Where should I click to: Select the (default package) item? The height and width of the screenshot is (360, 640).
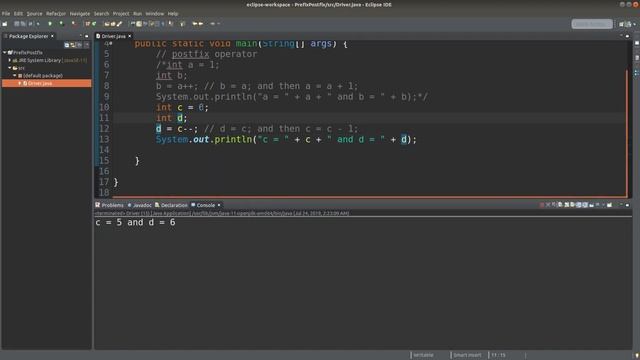[x=43, y=76]
